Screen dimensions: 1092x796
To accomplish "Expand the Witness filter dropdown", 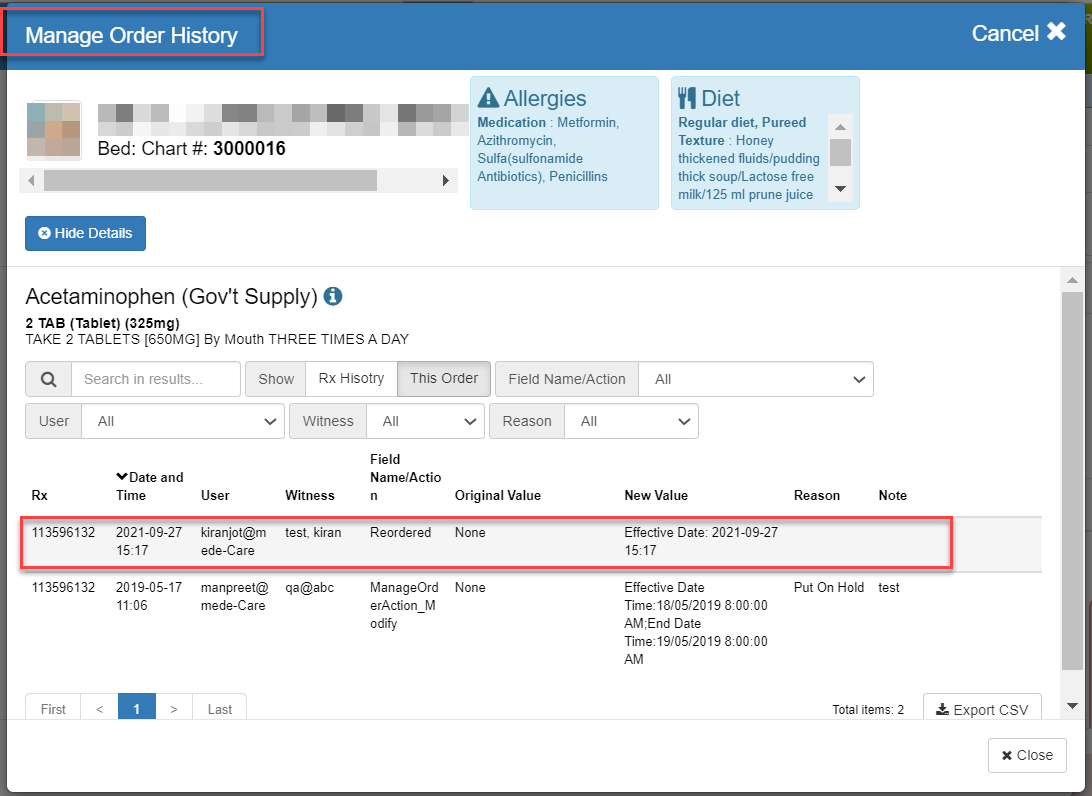I will tap(425, 421).
